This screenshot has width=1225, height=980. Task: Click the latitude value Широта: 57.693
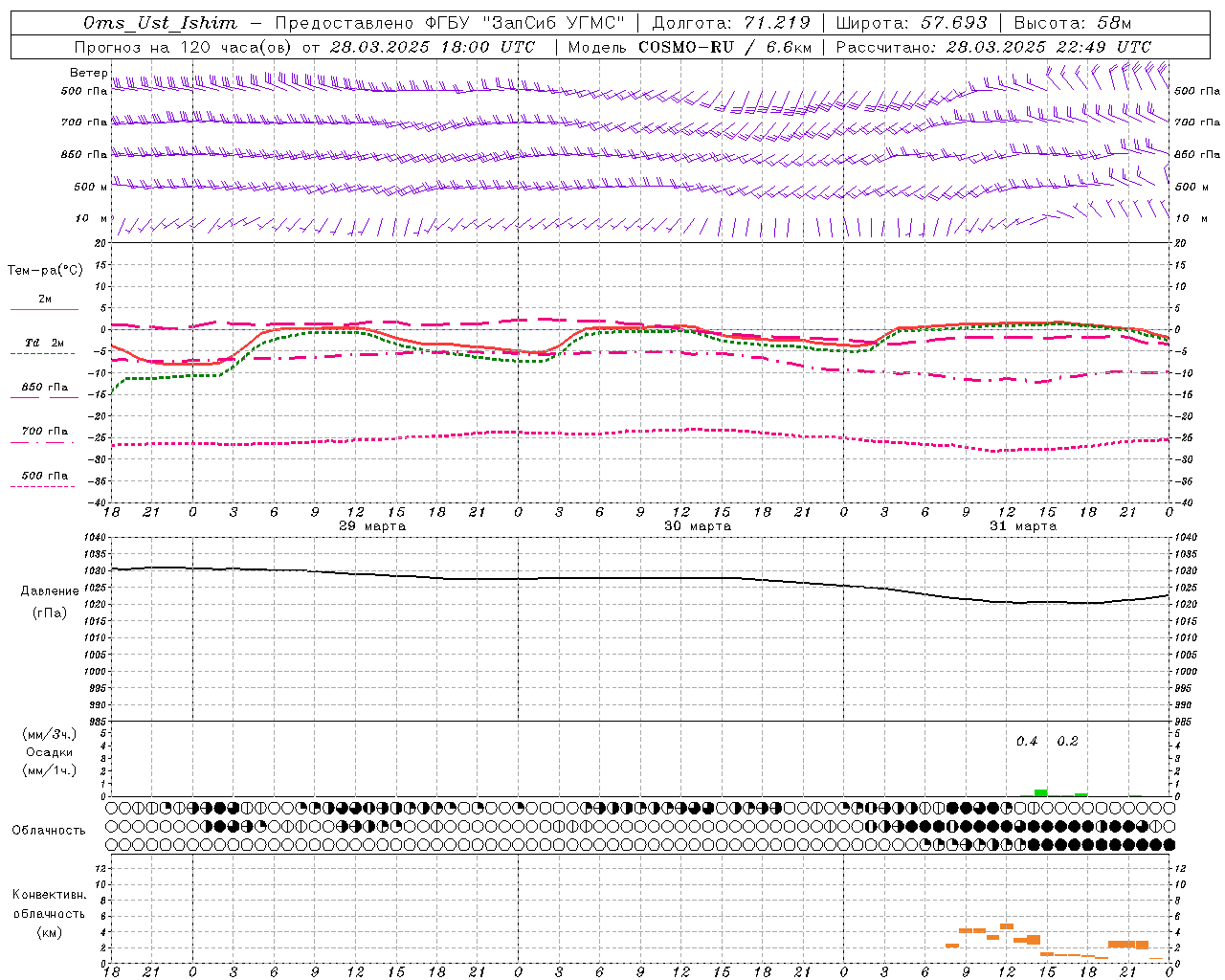pyautogui.click(x=911, y=23)
